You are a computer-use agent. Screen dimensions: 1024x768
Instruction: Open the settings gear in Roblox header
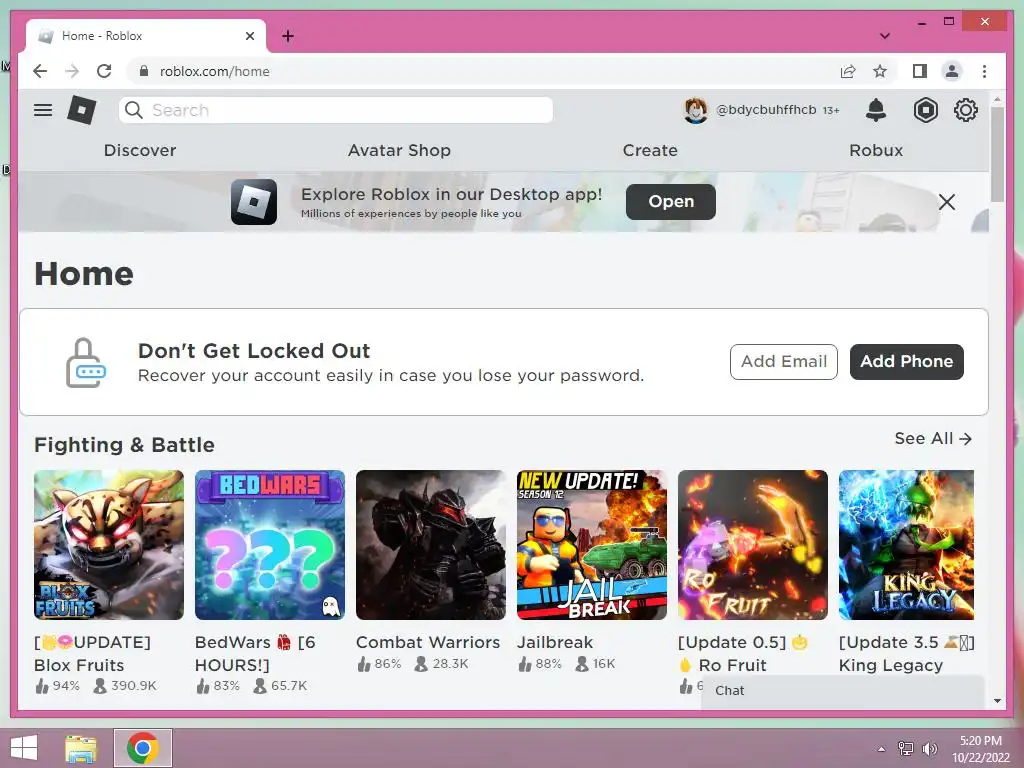click(x=966, y=110)
